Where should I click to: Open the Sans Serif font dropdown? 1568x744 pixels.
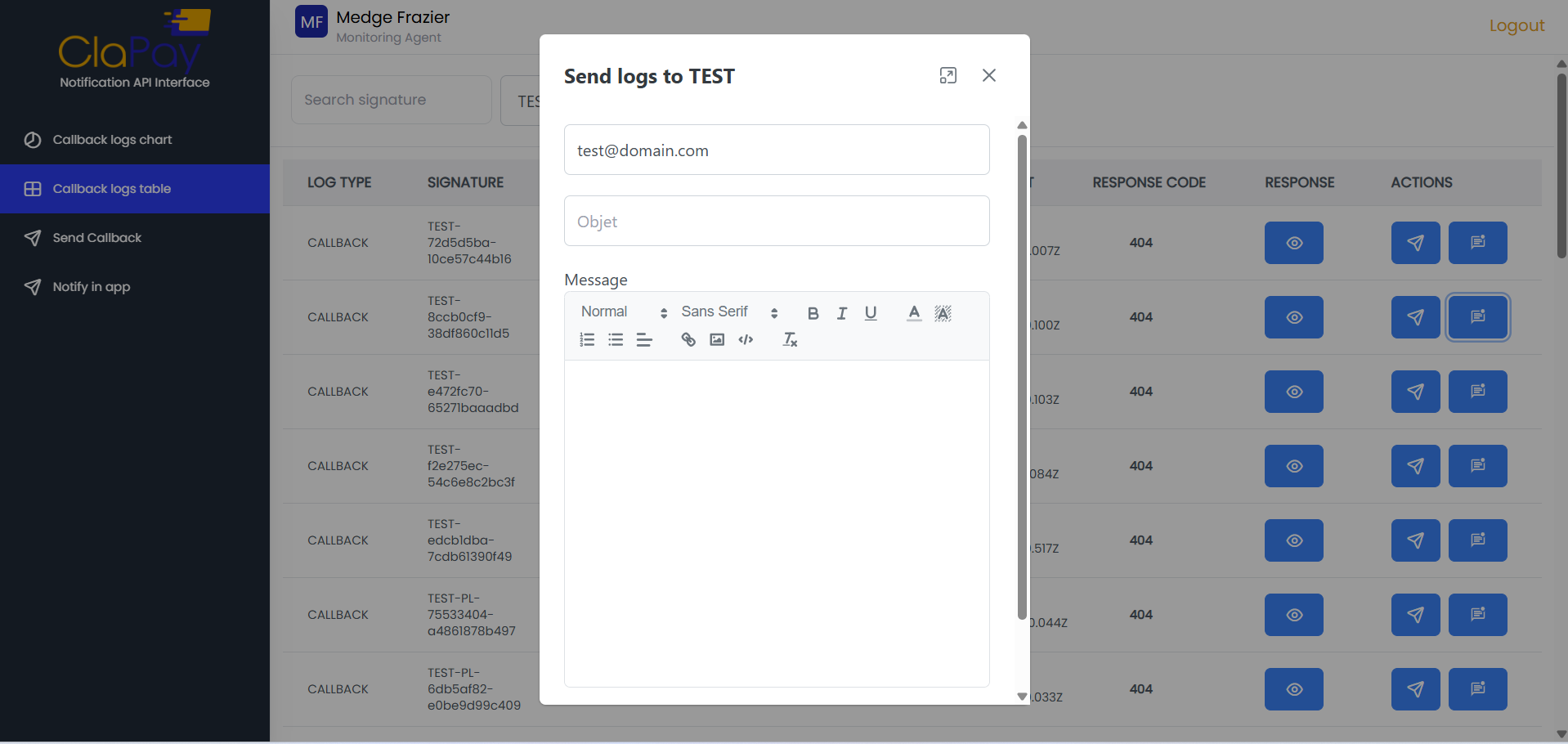pyautogui.click(x=728, y=312)
